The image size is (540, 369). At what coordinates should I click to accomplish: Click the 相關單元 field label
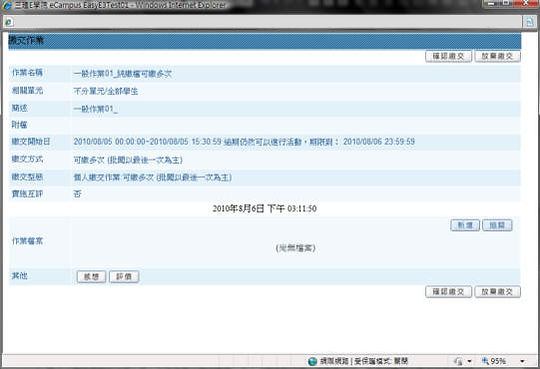[27, 91]
